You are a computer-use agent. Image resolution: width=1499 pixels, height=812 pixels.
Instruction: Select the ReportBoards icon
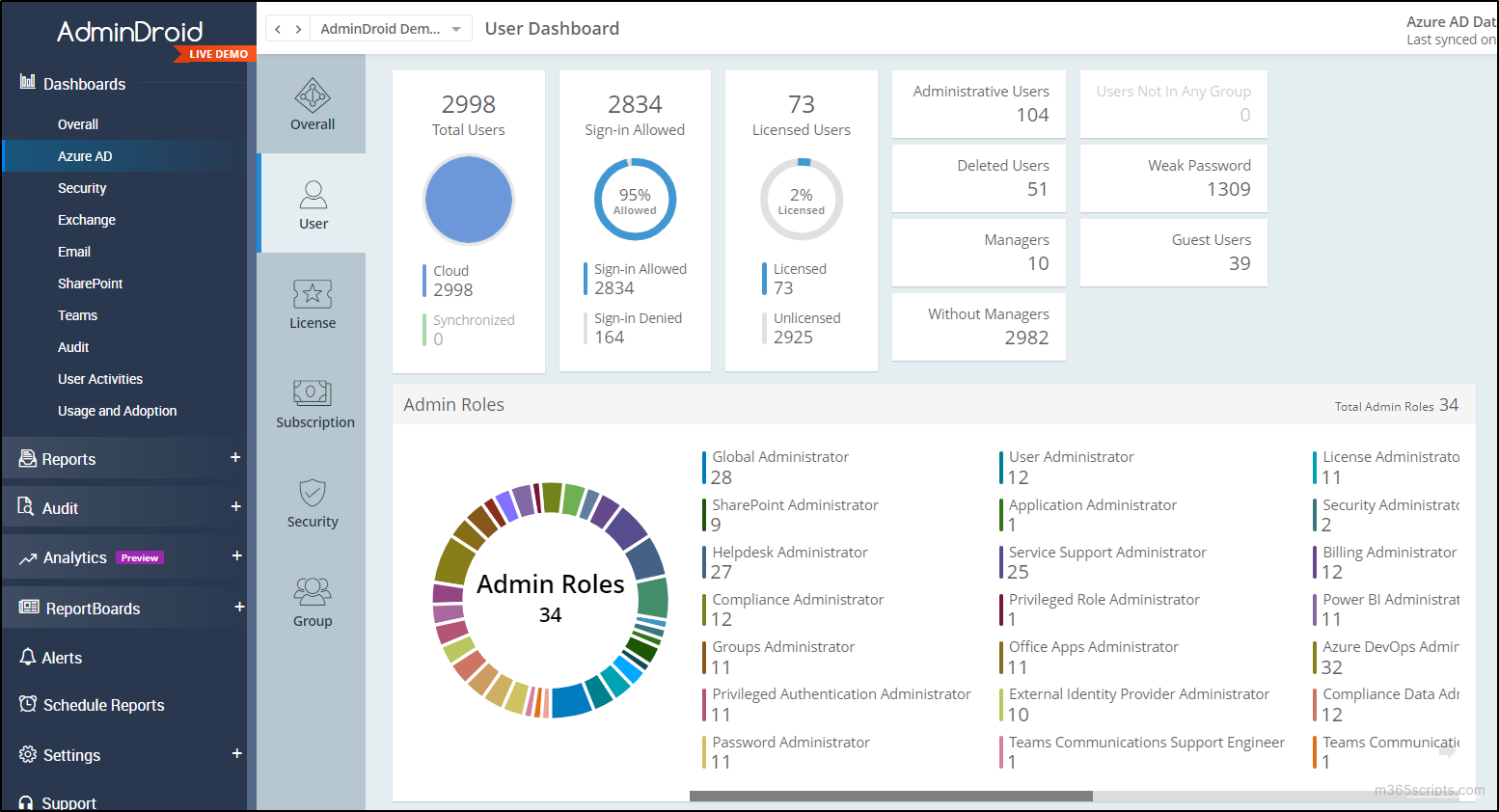pyautogui.click(x=28, y=608)
